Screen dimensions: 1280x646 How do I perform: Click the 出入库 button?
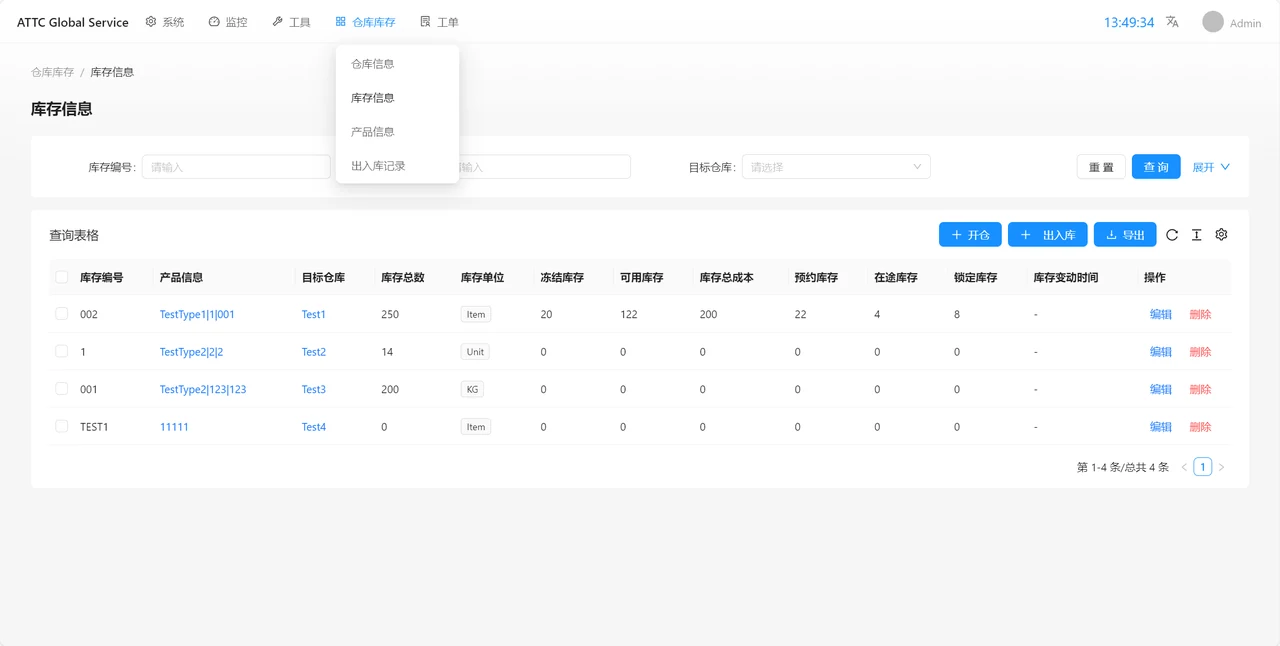1047,235
